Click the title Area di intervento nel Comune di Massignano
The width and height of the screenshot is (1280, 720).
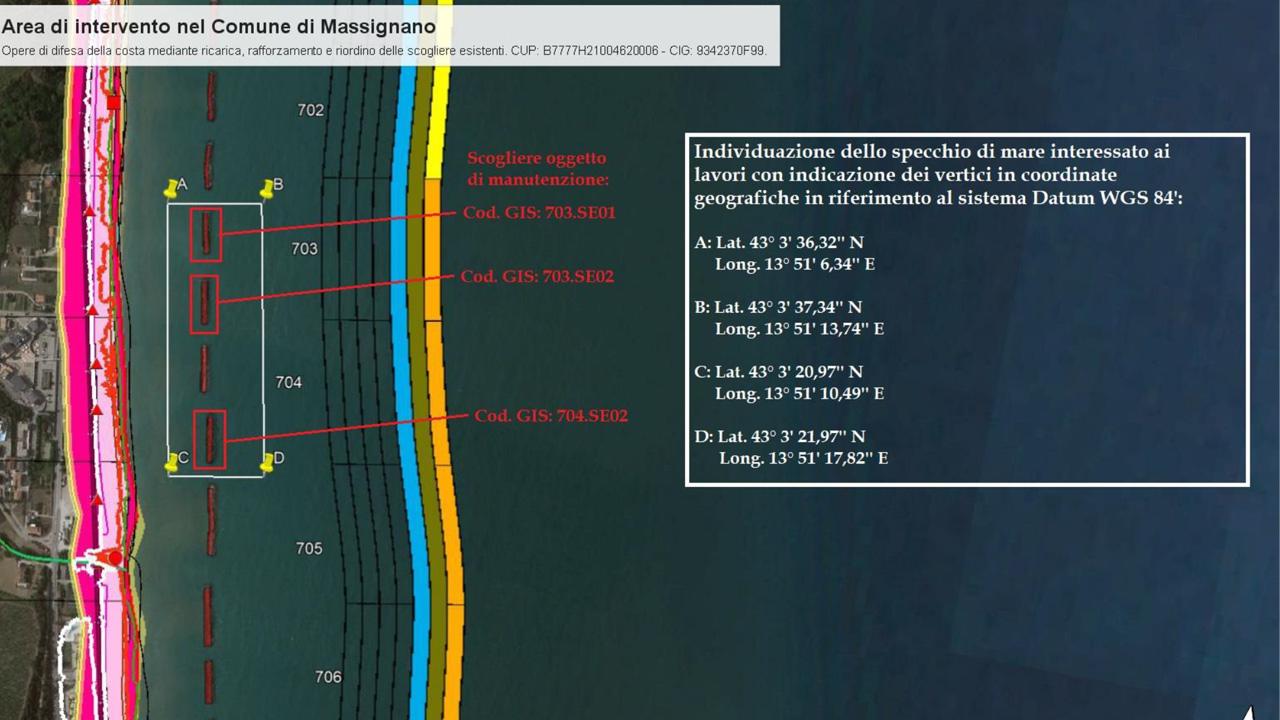pos(219,27)
